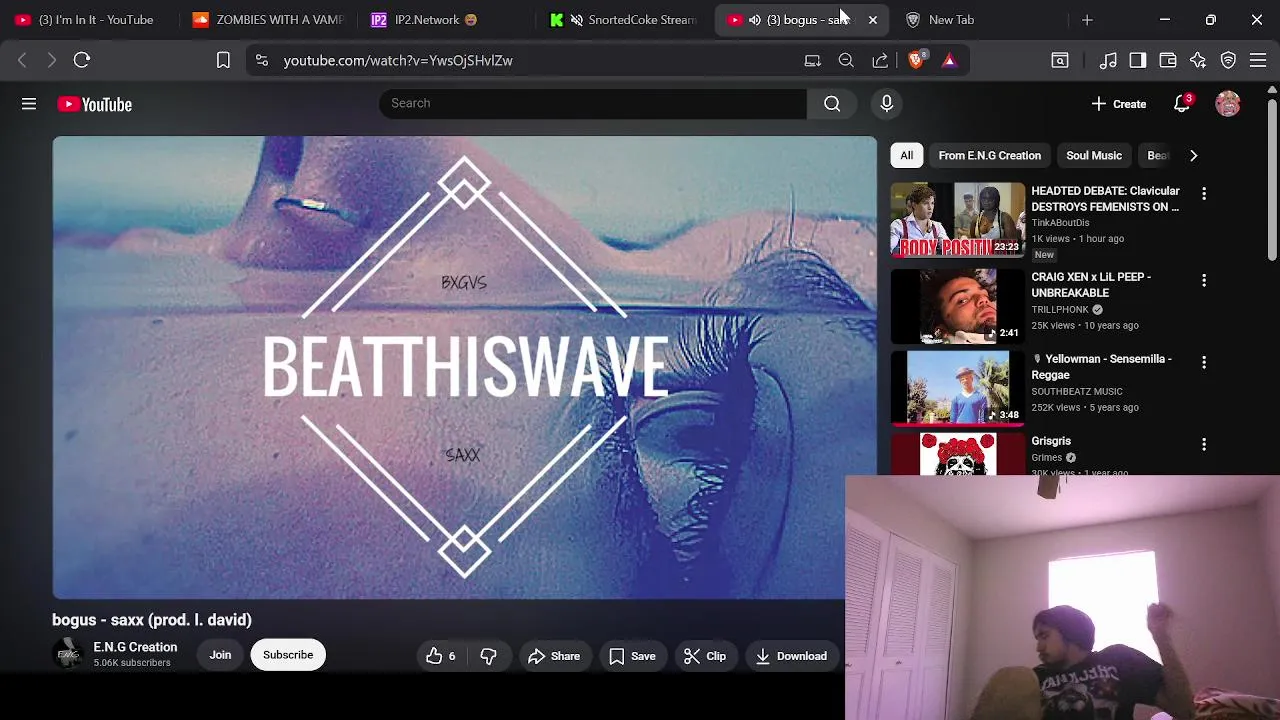This screenshot has width=1280, height=720.
Task: Open the account avatar menu
Action: point(1228,104)
